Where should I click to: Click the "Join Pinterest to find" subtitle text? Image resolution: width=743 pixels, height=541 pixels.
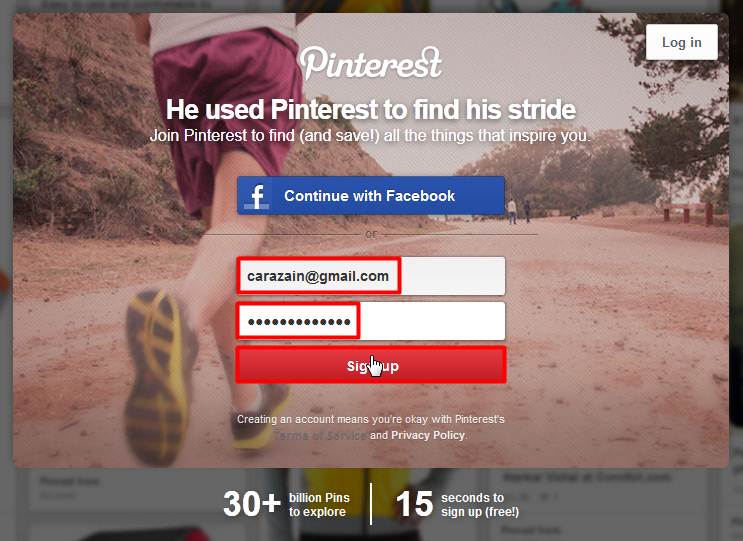tap(371, 135)
